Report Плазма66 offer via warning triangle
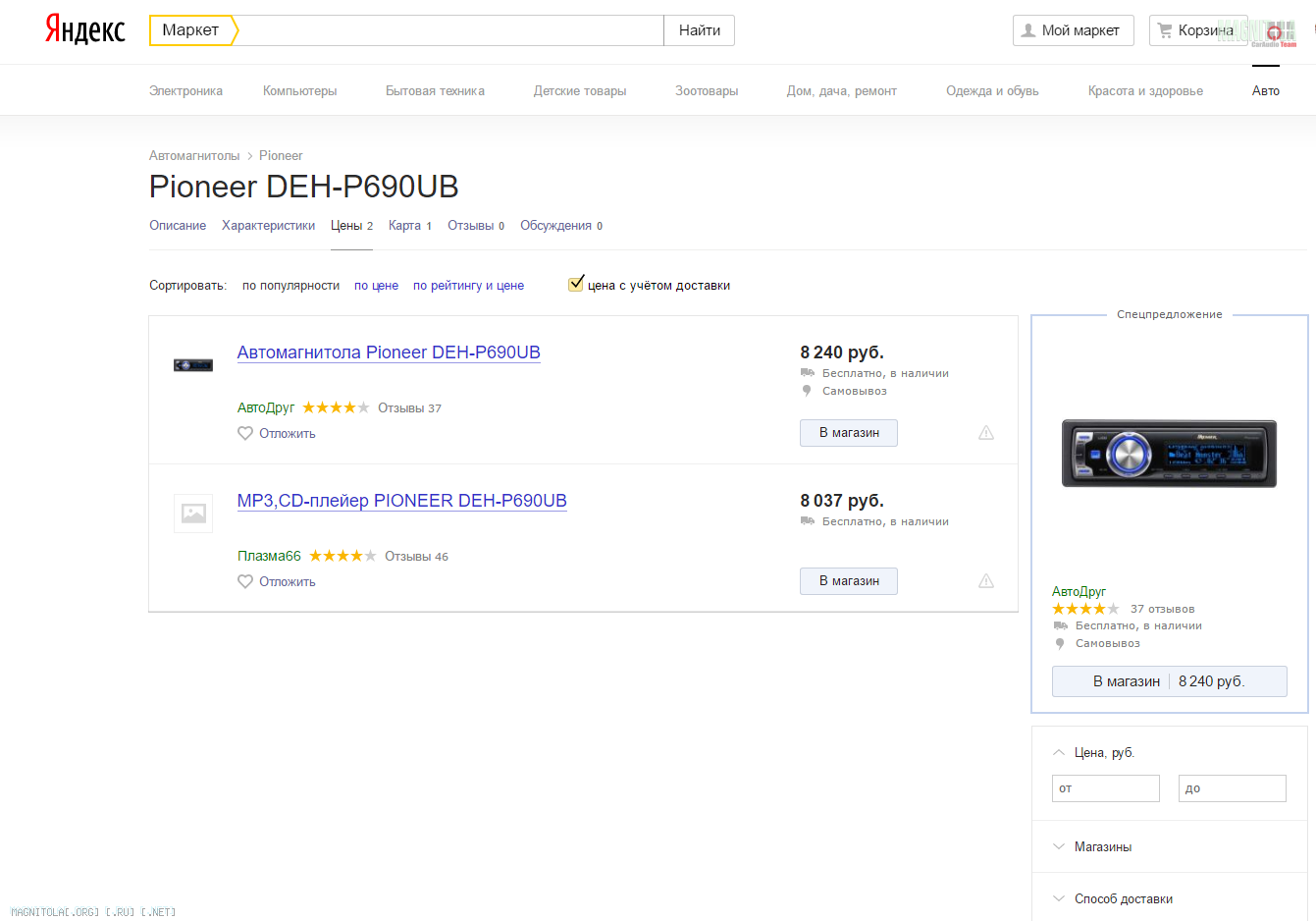This screenshot has width=1316, height=921. click(986, 581)
